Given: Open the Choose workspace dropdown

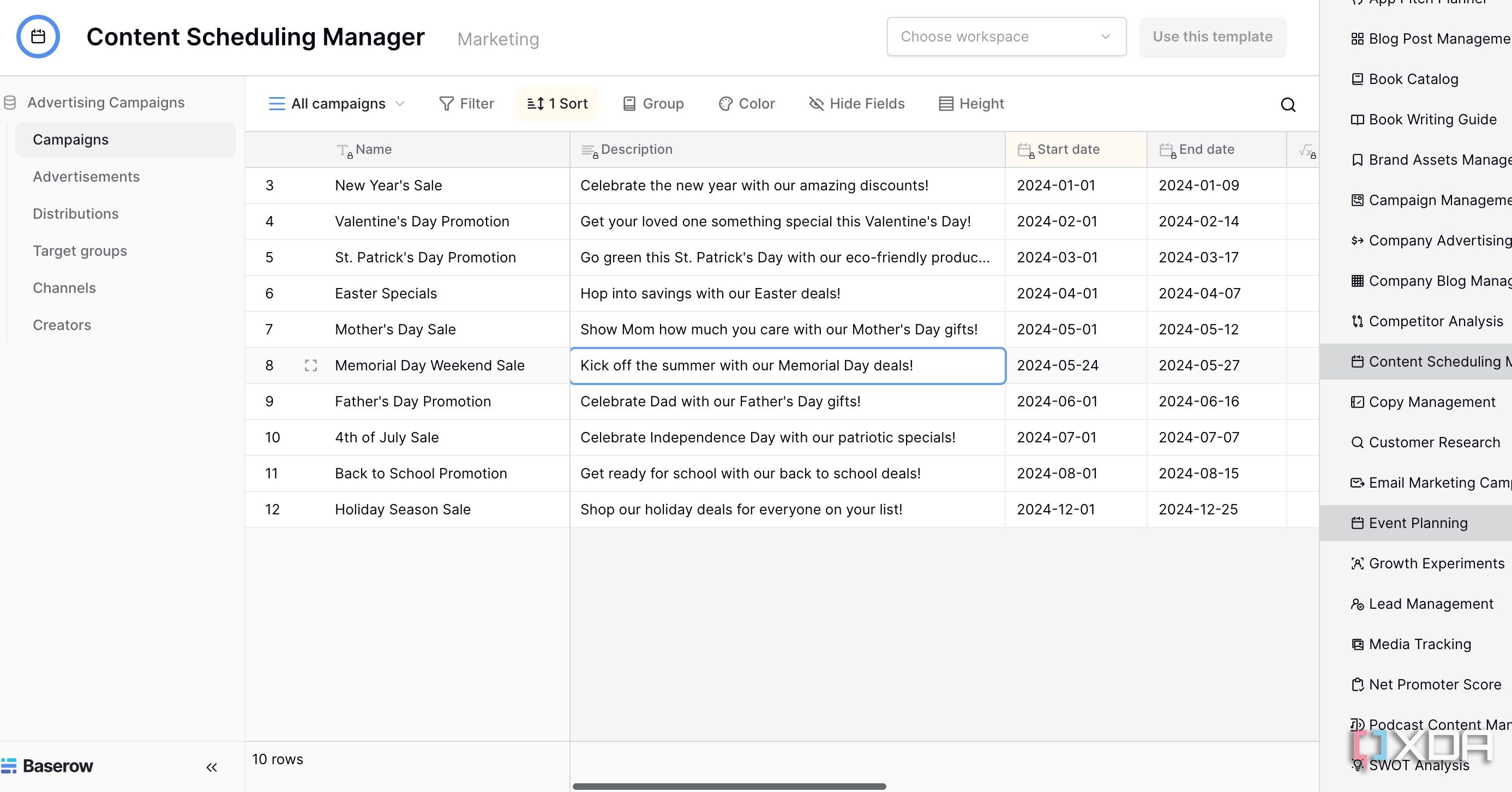Looking at the screenshot, I should coord(1006,37).
